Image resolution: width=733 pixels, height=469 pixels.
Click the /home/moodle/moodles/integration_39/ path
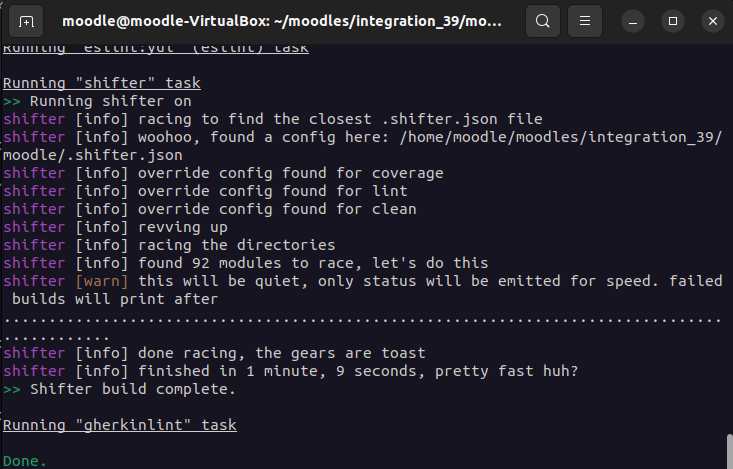pyautogui.click(x=561, y=137)
